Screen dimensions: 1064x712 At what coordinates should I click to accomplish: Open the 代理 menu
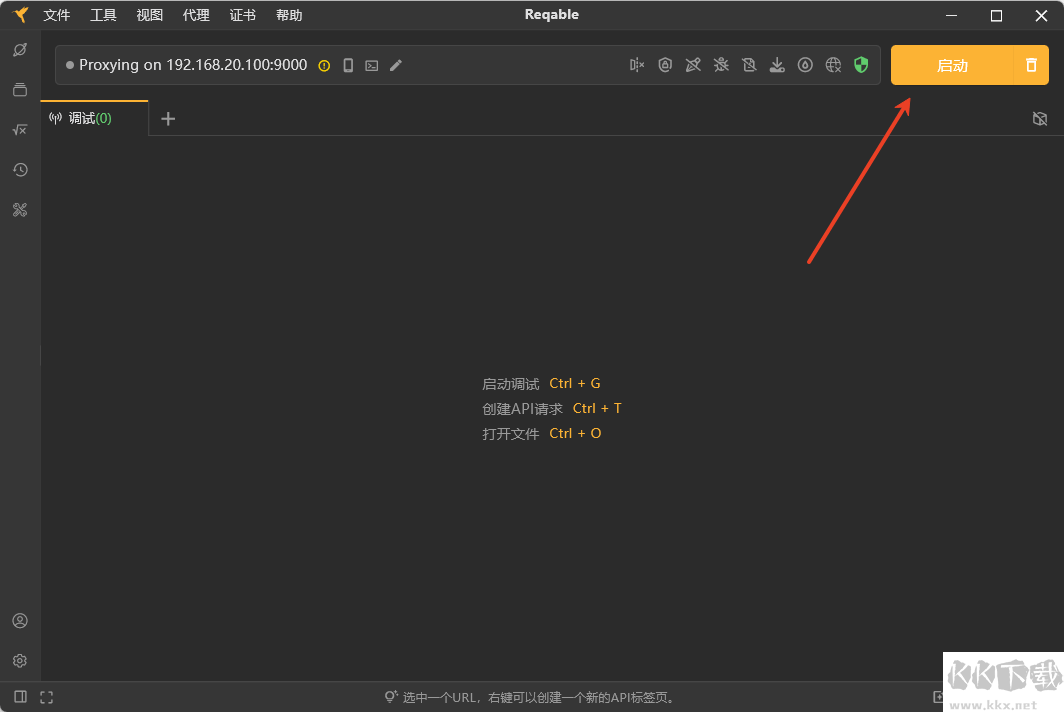[x=196, y=15]
